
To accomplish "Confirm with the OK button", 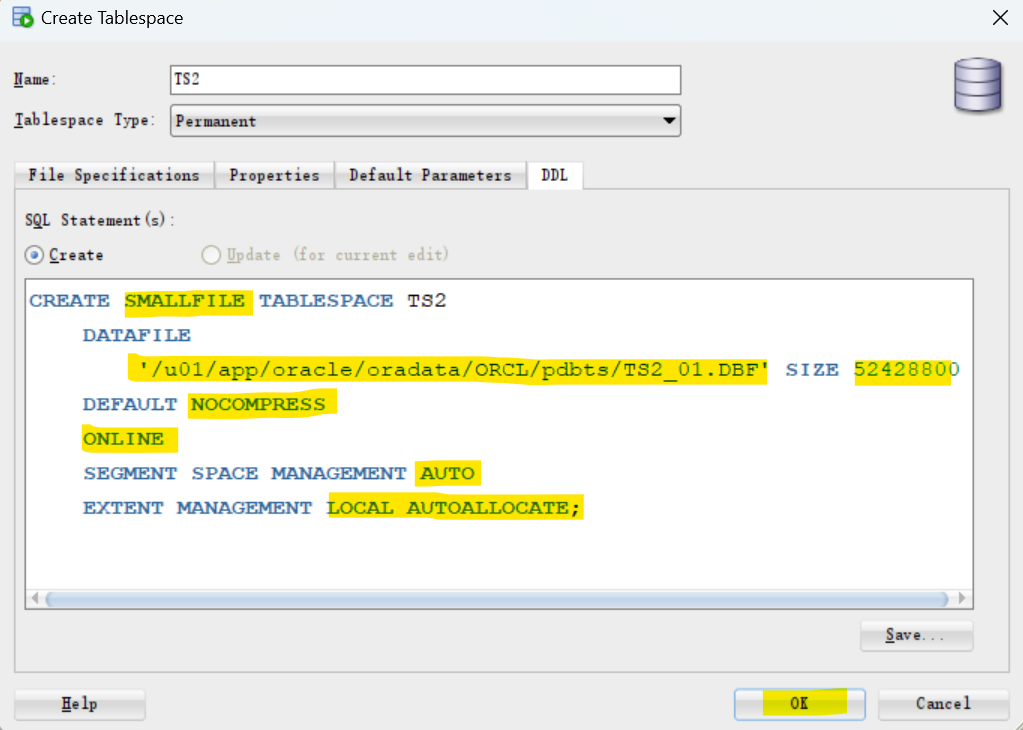I will pyautogui.click(x=800, y=704).
